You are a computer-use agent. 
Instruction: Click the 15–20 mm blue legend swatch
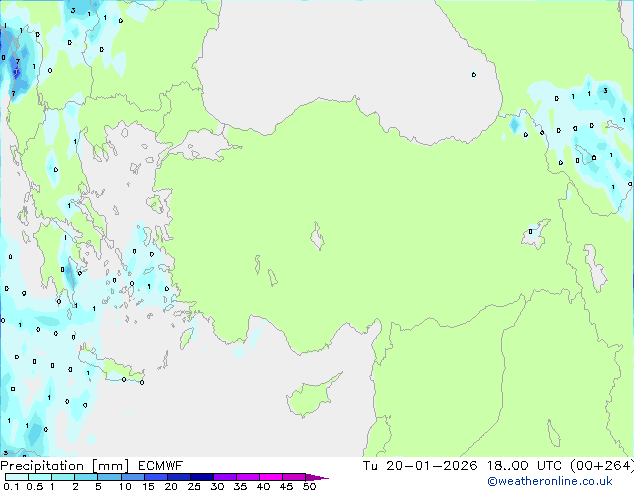155,477
